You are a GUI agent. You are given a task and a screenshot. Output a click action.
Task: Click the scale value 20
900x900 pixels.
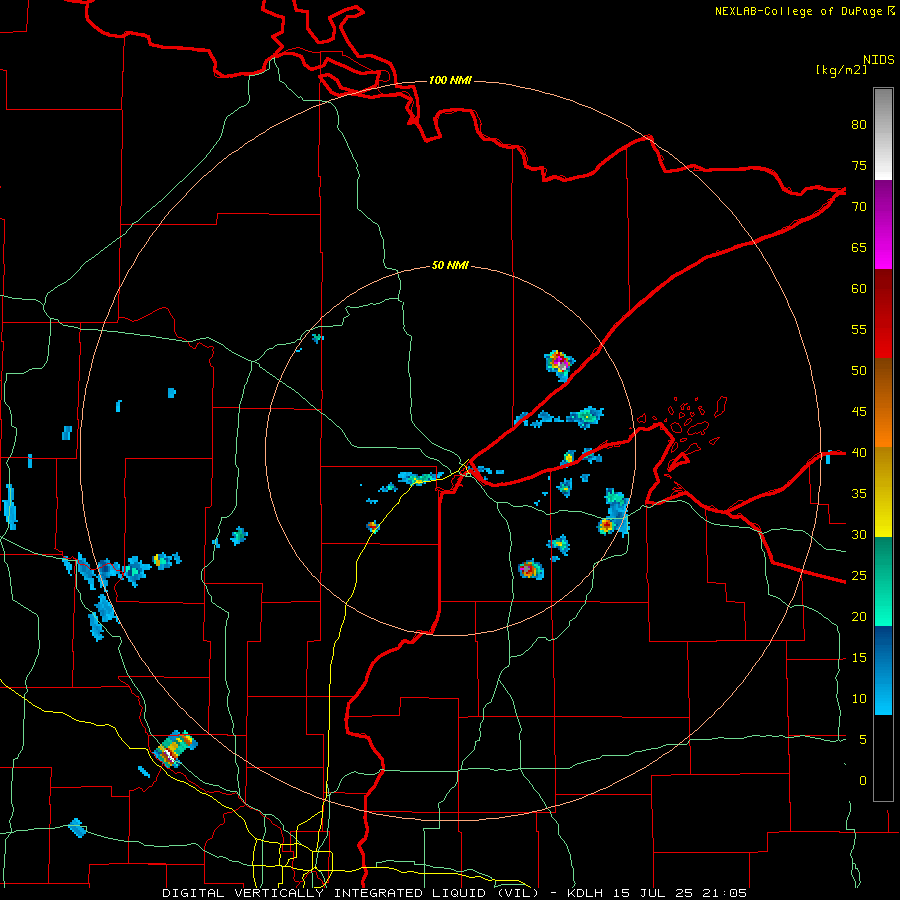tap(859, 617)
